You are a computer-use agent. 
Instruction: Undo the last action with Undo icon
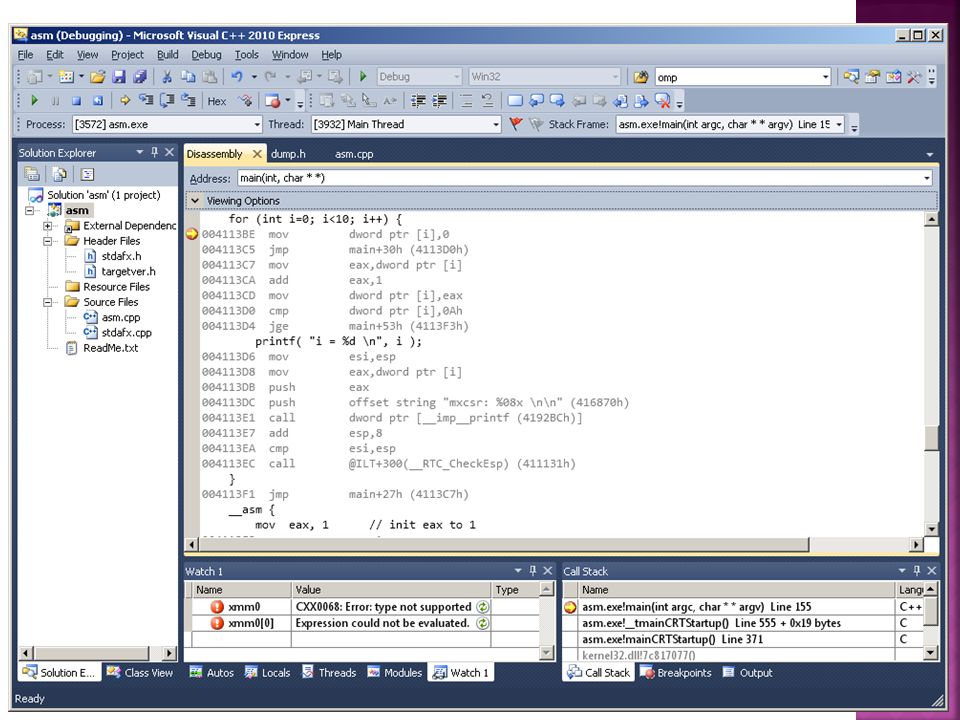pyautogui.click(x=237, y=77)
